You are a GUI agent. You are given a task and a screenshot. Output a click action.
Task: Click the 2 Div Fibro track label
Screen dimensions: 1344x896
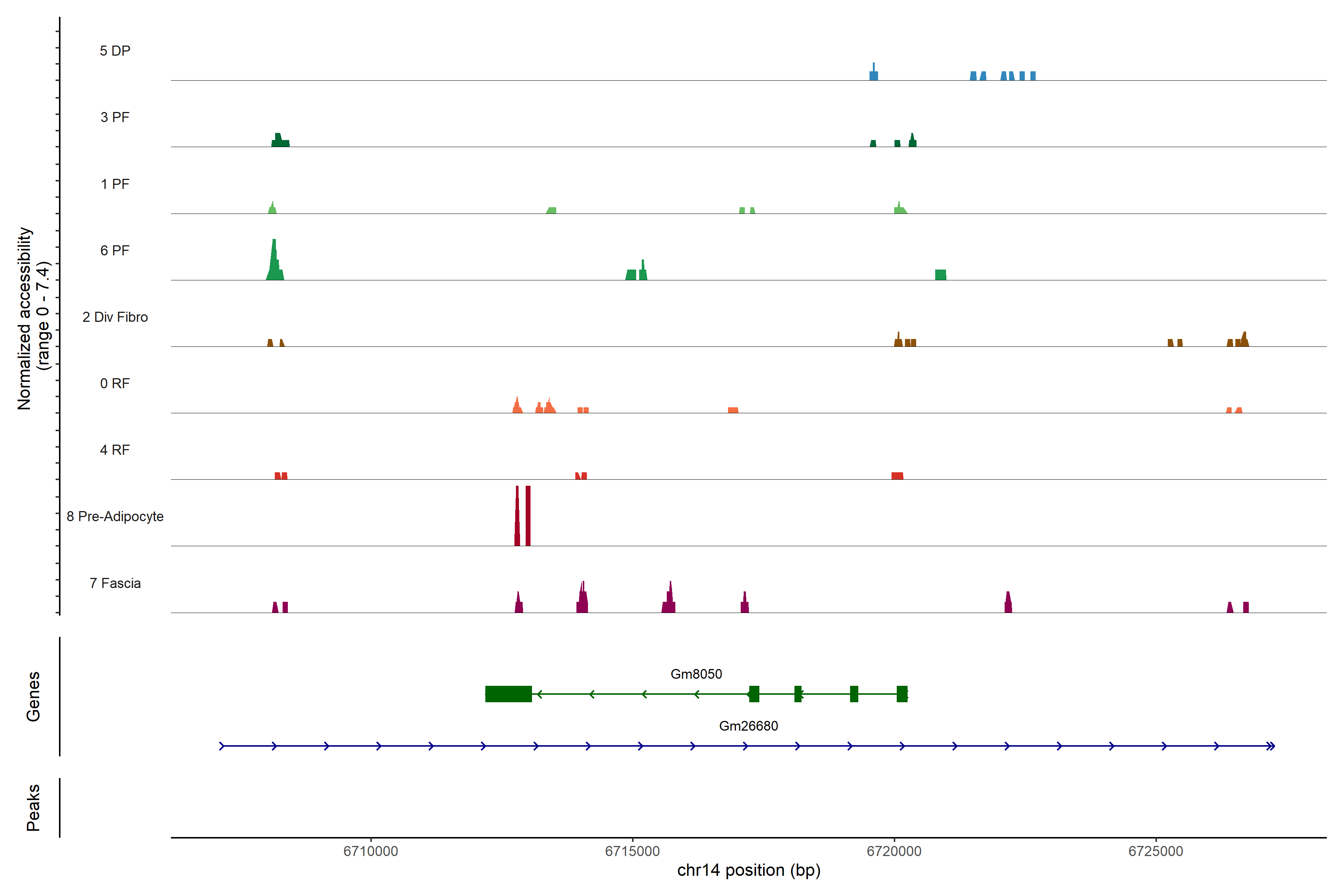click(x=115, y=317)
